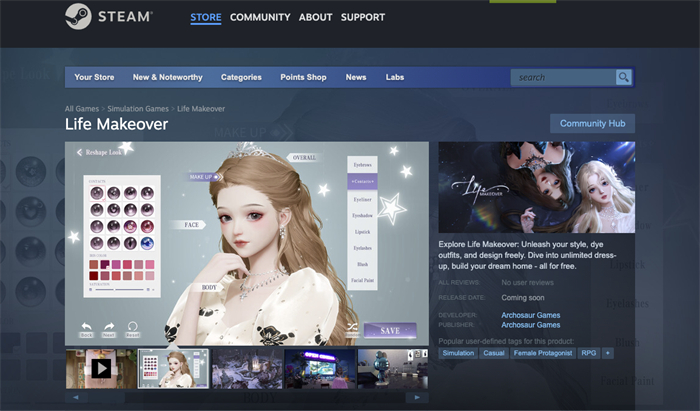Screen dimensions: 700x411
Task: Click Simulation Games breadcrumb link
Action: [x=138, y=108]
